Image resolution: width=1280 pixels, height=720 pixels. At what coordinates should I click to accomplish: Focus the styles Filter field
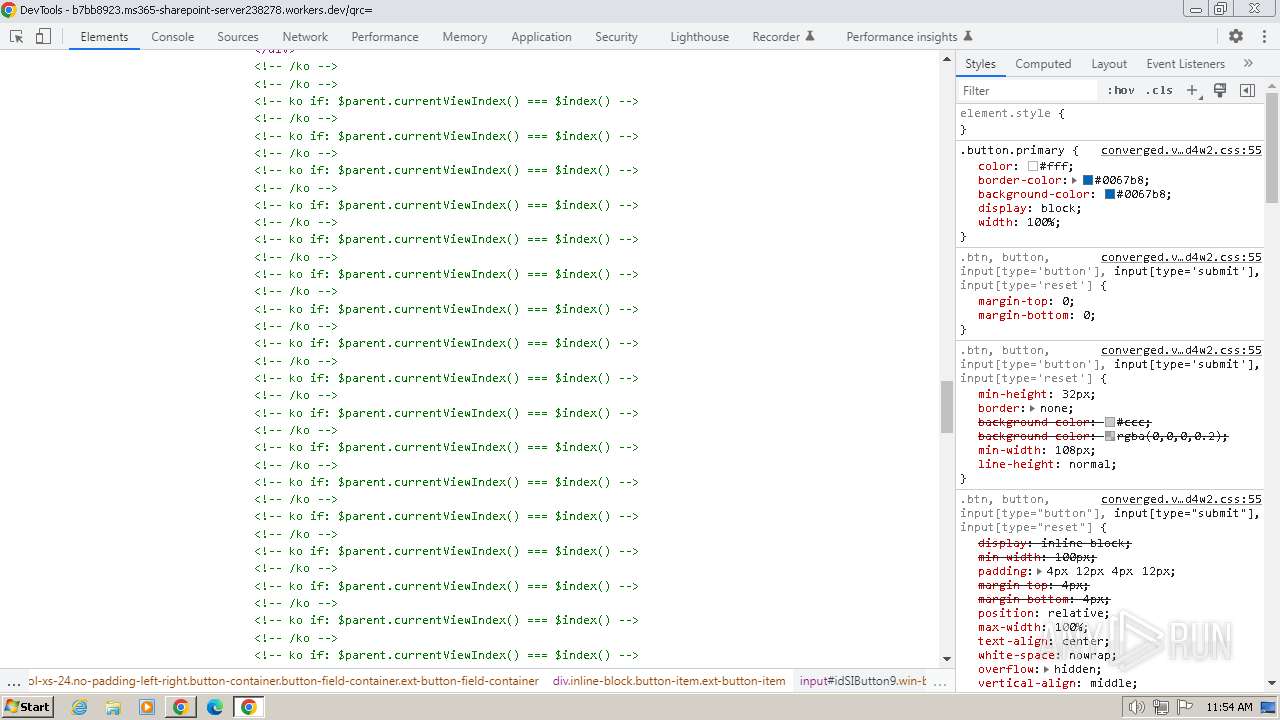(x=1028, y=90)
